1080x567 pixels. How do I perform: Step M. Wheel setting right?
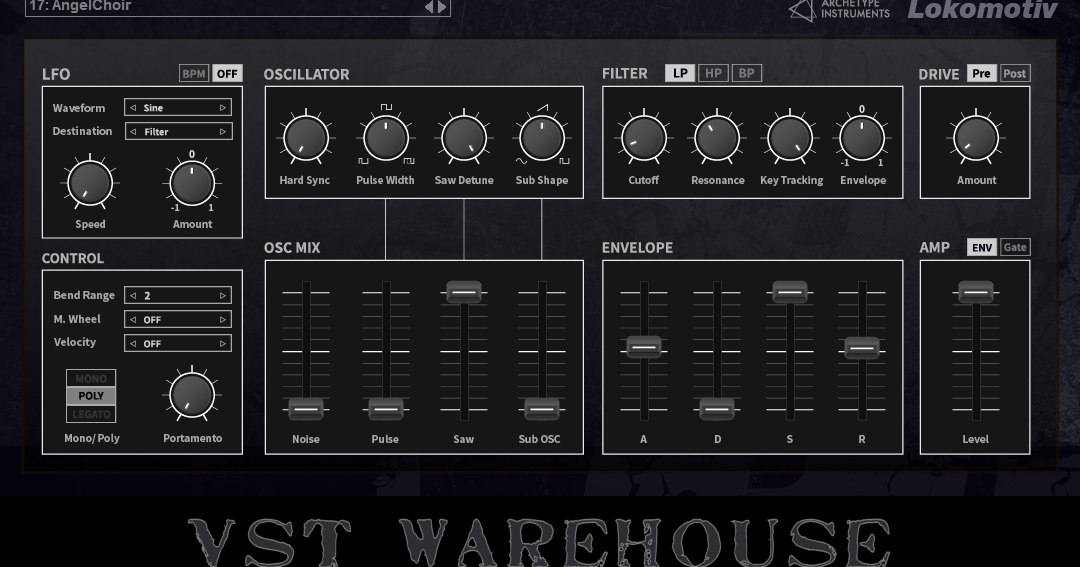(x=222, y=320)
